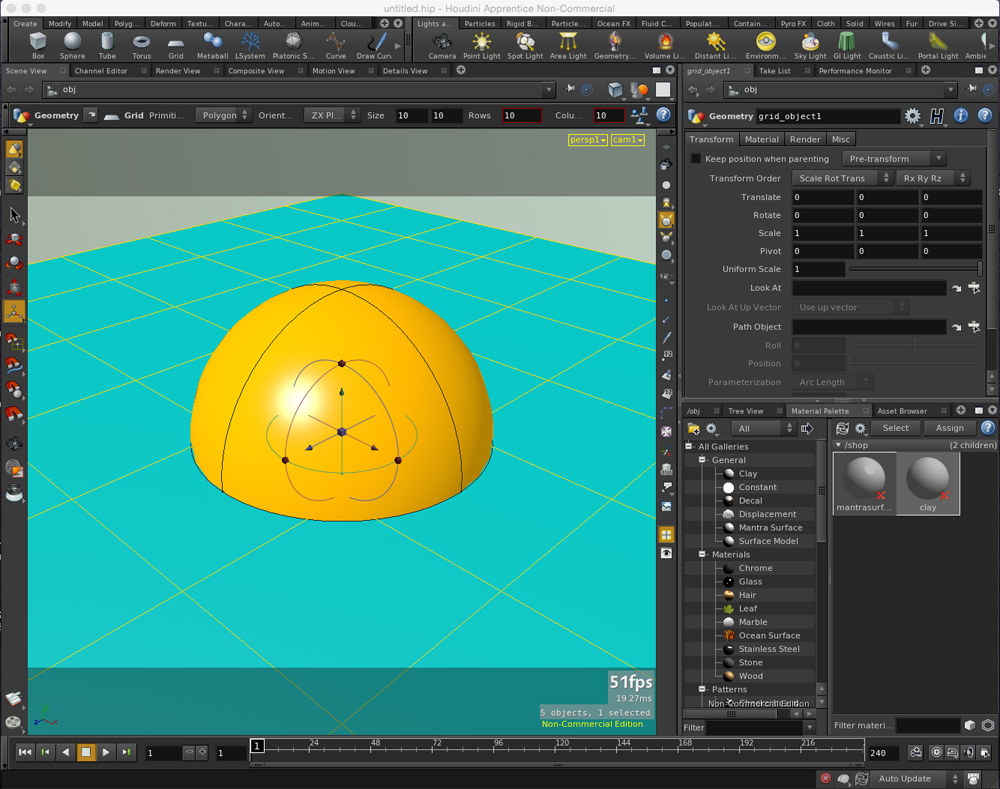1000x789 pixels.
Task: Collapse the All Galleries tree node
Action: [x=689, y=447]
